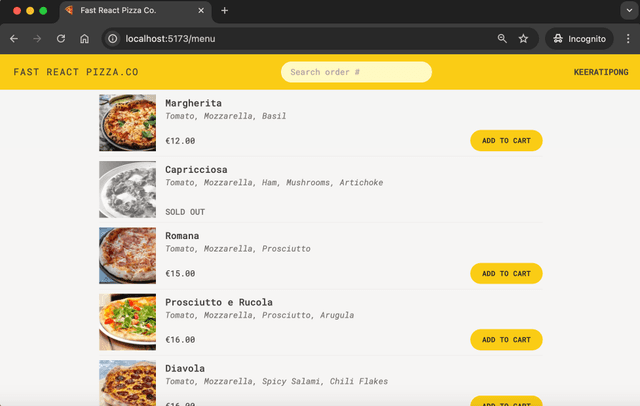Open the Chrome three-dot menu

coord(628,39)
